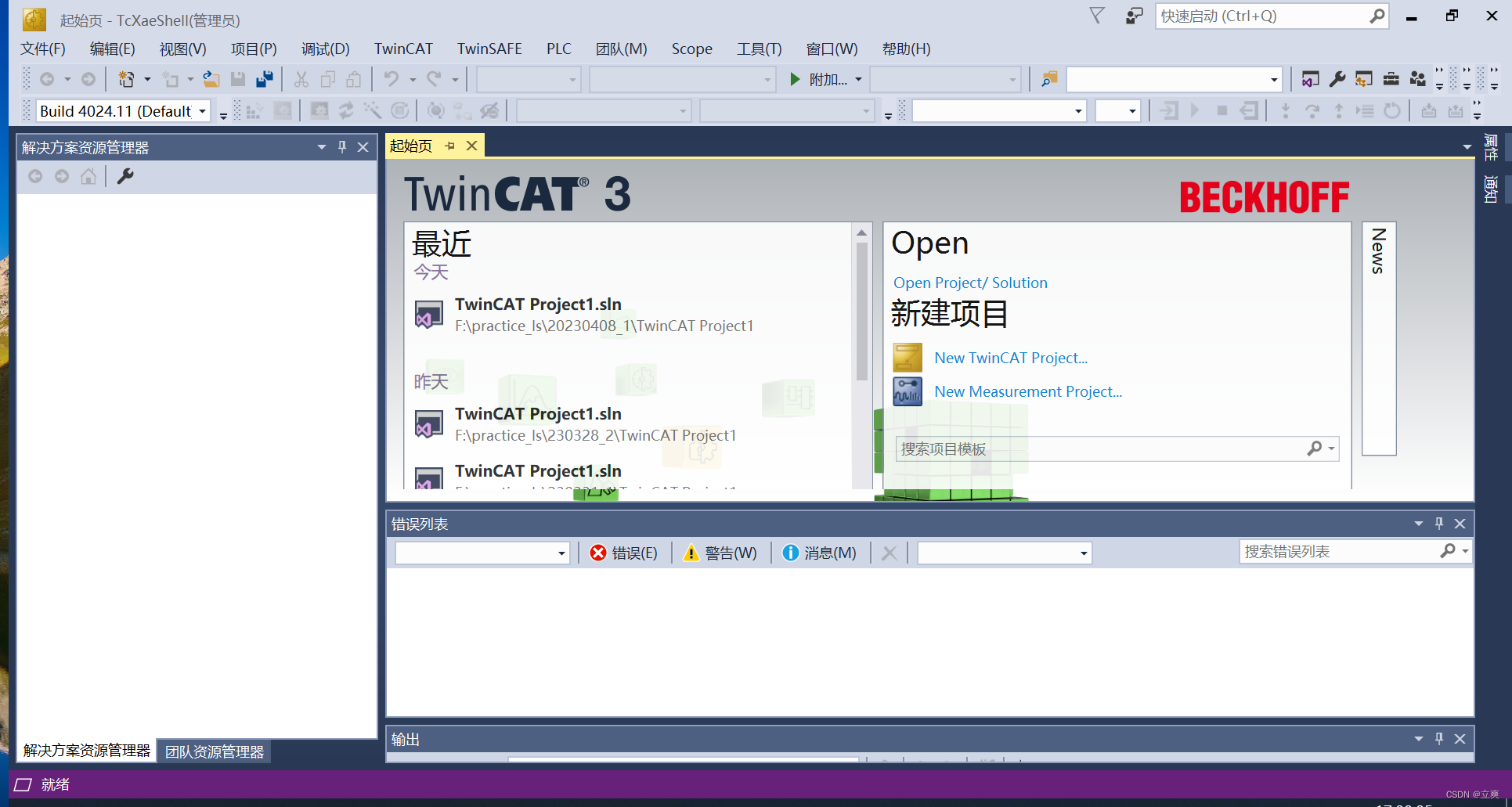Open the TwinSAFE menu
Viewport: 1512px width, 807px height.
(489, 49)
